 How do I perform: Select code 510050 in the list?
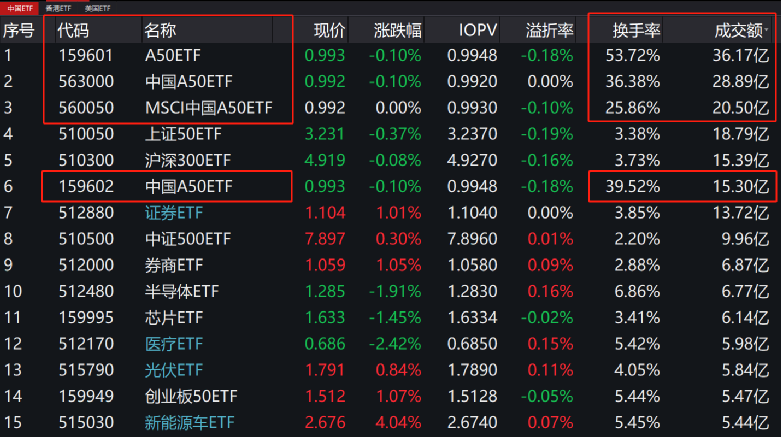[86, 134]
